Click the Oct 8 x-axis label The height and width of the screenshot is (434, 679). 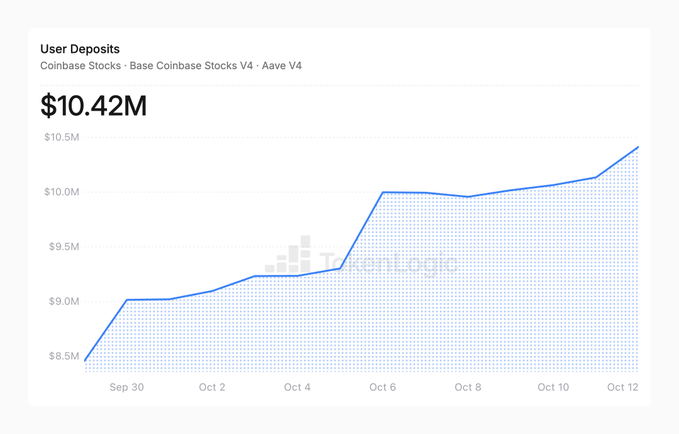coord(468,387)
